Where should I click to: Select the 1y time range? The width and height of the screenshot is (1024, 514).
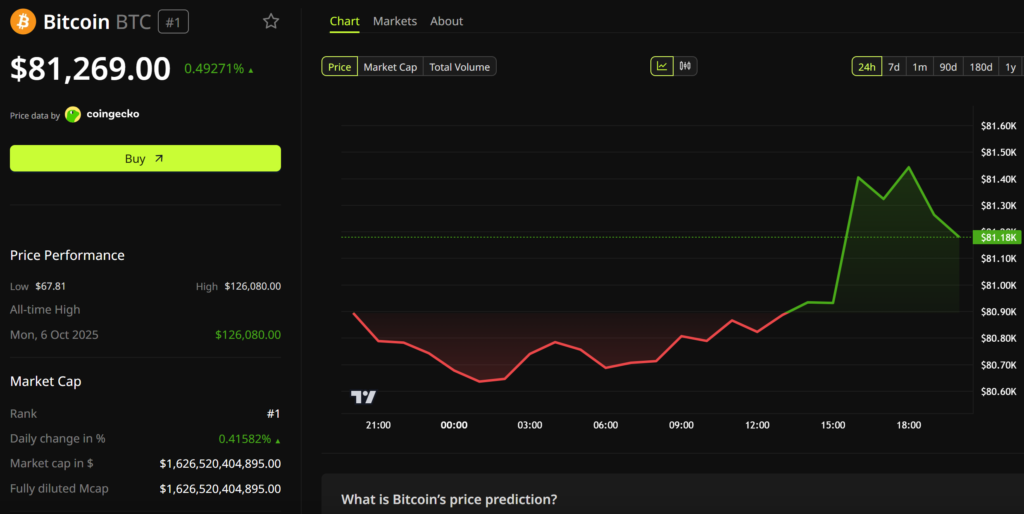pyautogui.click(x=1010, y=67)
